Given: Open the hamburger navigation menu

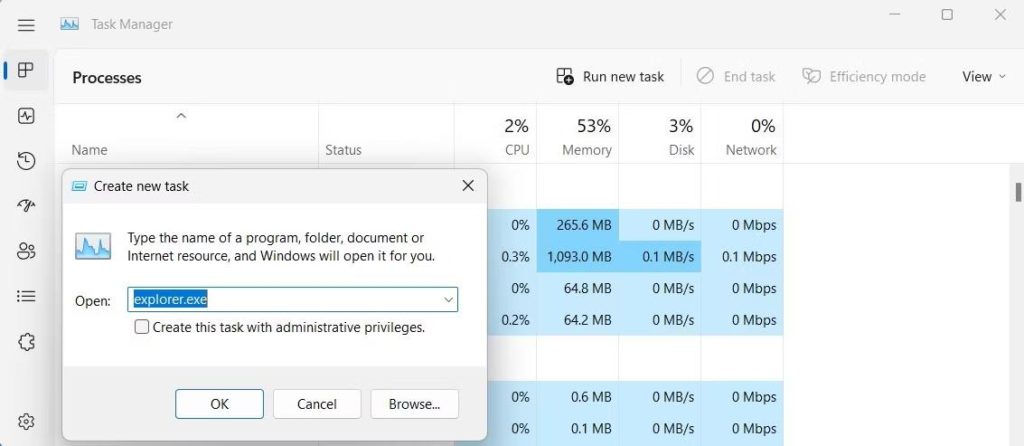Looking at the screenshot, I should pyautogui.click(x=26, y=25).
